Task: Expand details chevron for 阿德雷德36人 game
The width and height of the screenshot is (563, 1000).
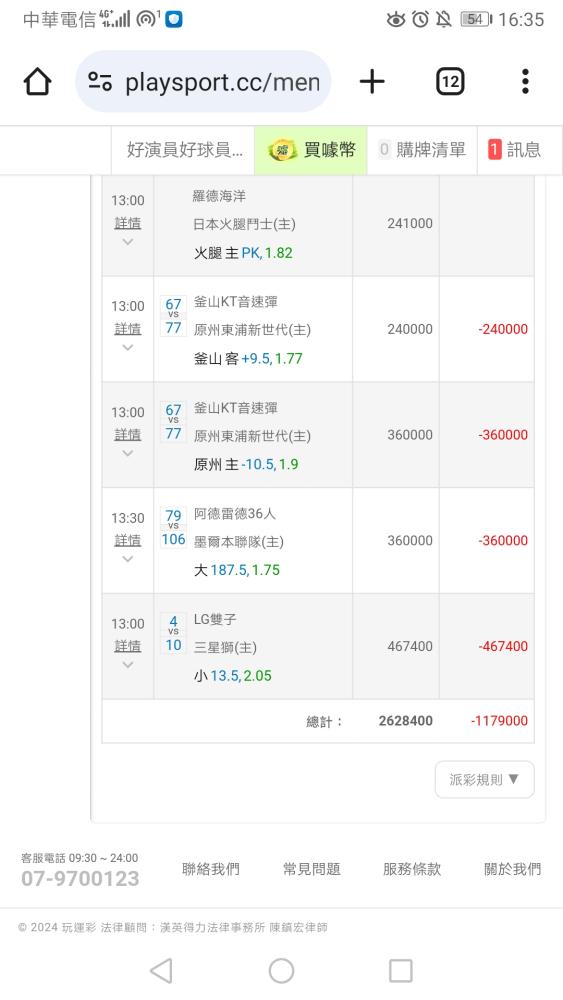Action: pyautogui.click(x=128, y=559)
